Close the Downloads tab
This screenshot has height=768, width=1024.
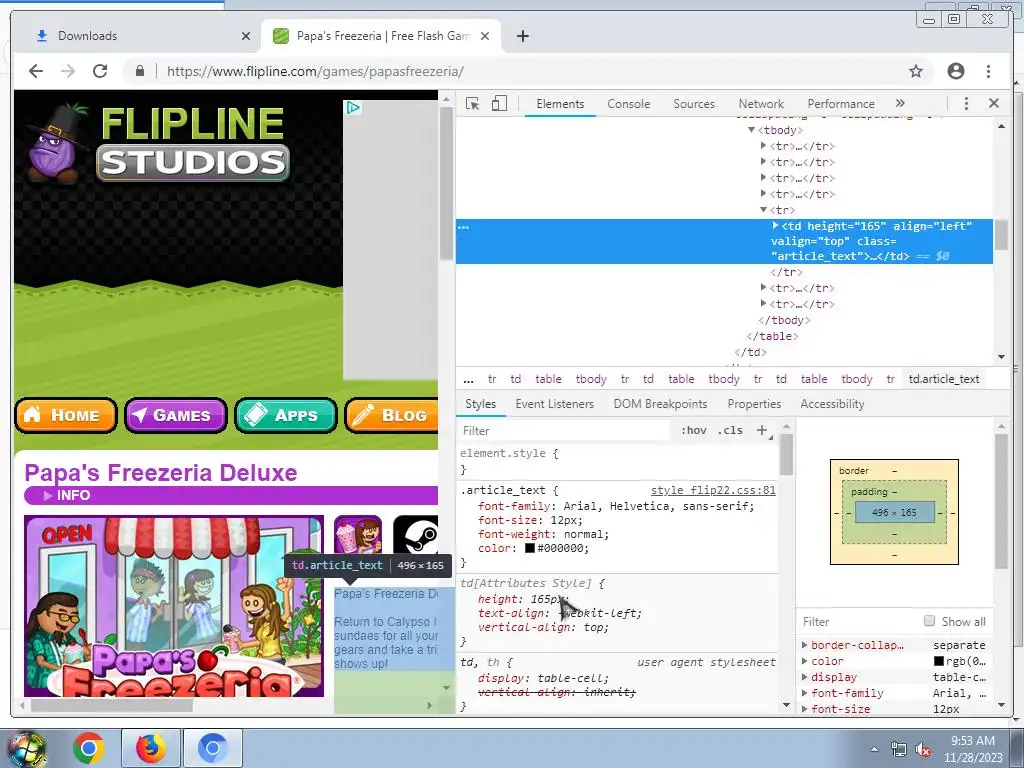pos(246,36)
